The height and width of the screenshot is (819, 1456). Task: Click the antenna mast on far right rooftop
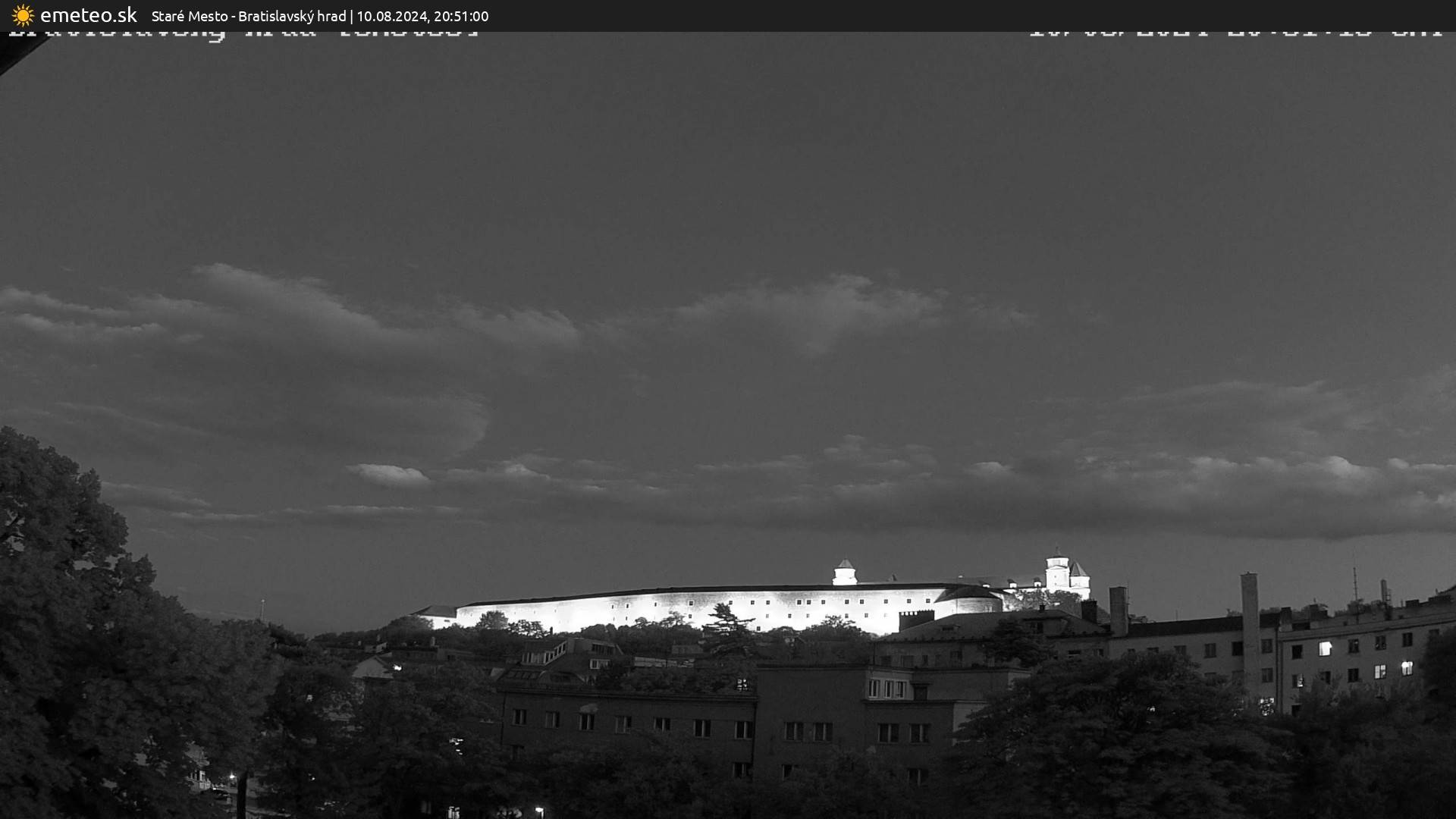tap(1355, 585)
